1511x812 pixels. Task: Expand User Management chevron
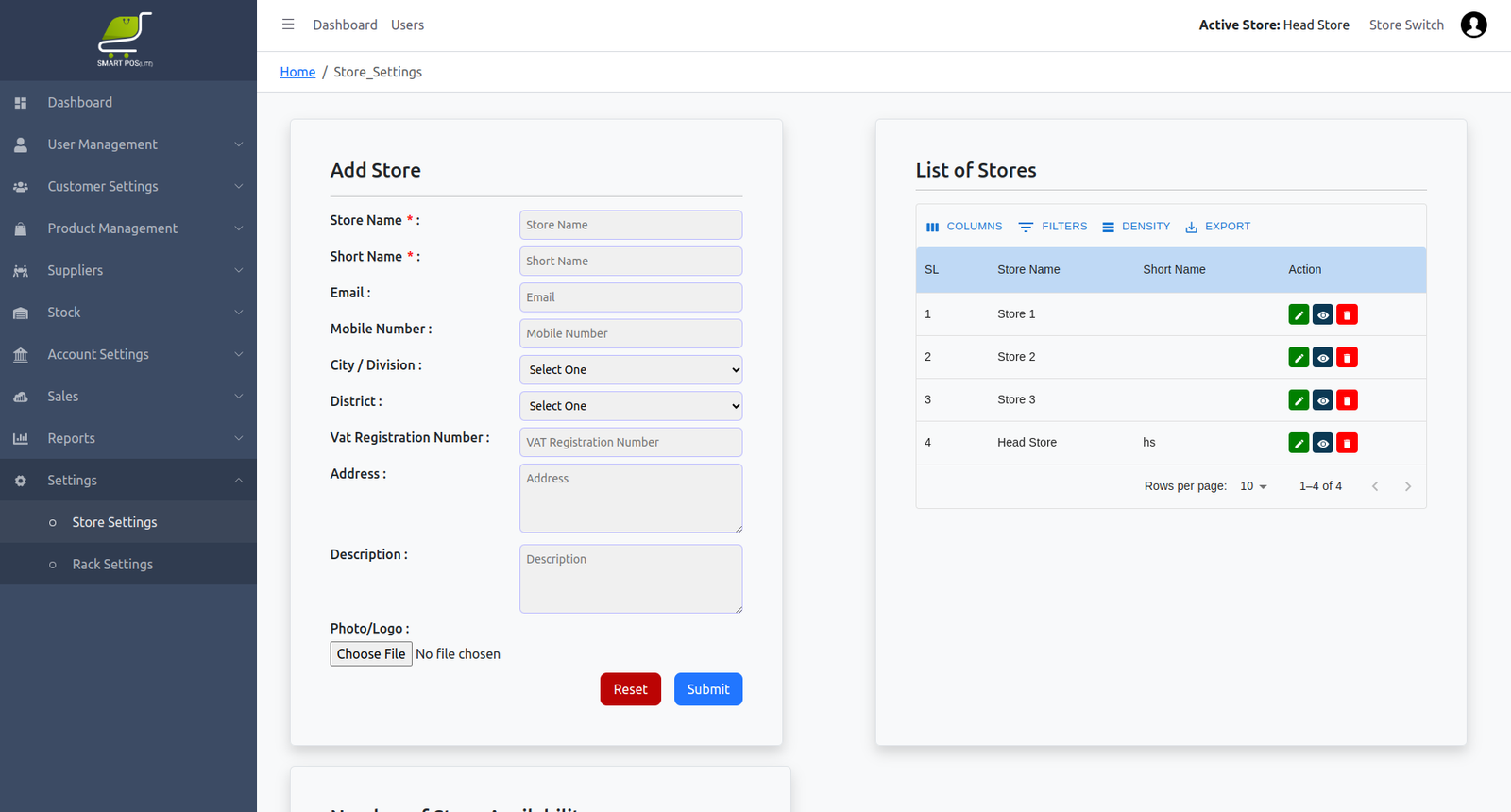pos(239,144)
